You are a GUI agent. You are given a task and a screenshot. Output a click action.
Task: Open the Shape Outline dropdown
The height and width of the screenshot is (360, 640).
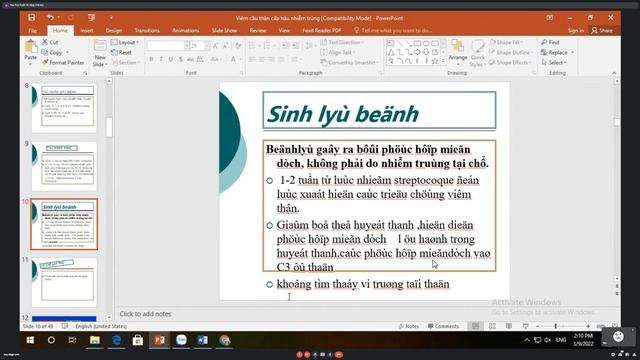511,52
